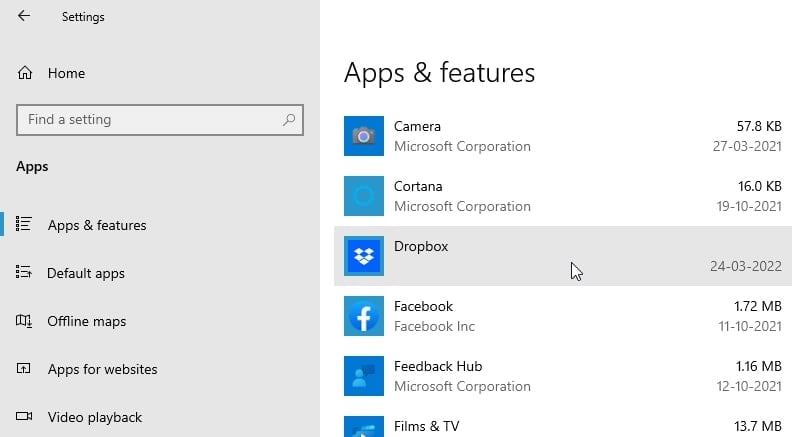Open Default apps settings
808x437 pixels.
click(86, 273)
